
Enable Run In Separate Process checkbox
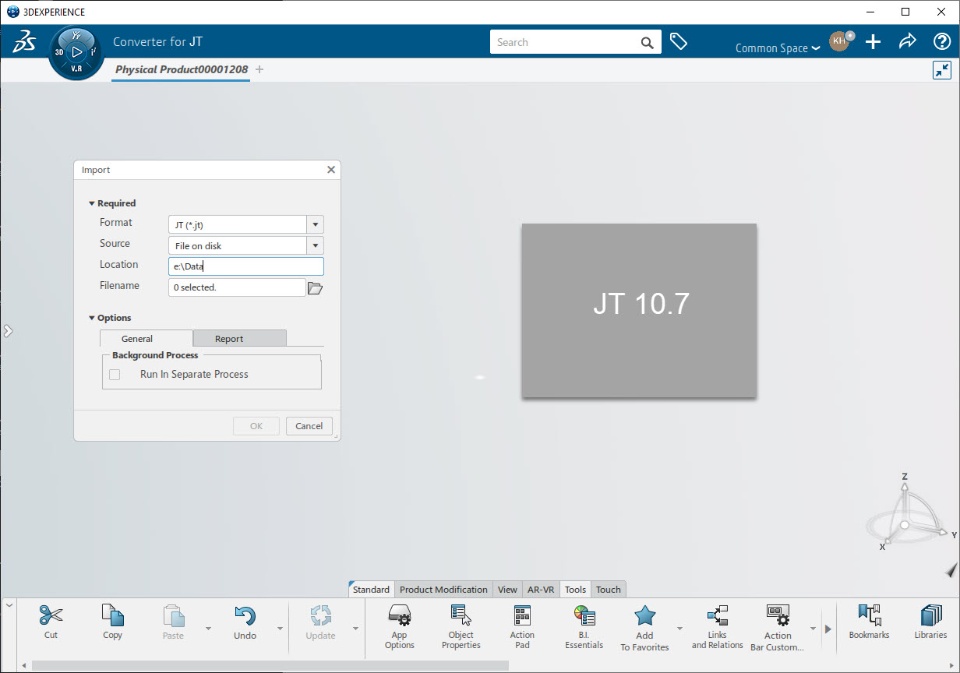tap(114, 374)
